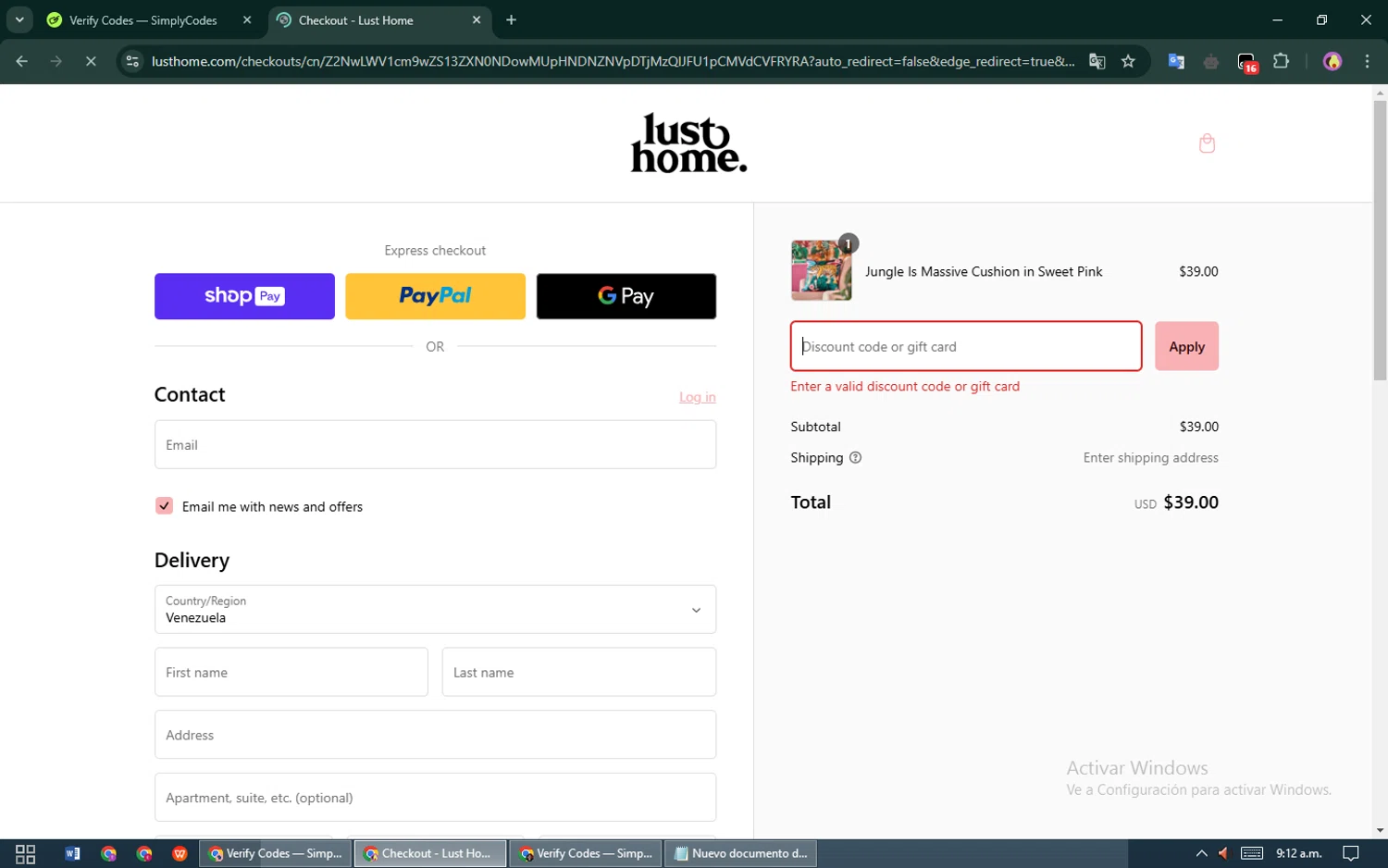Uncheck Email me with news and offers
This screenshot has width=1388, height=868.
click(164, 506)
